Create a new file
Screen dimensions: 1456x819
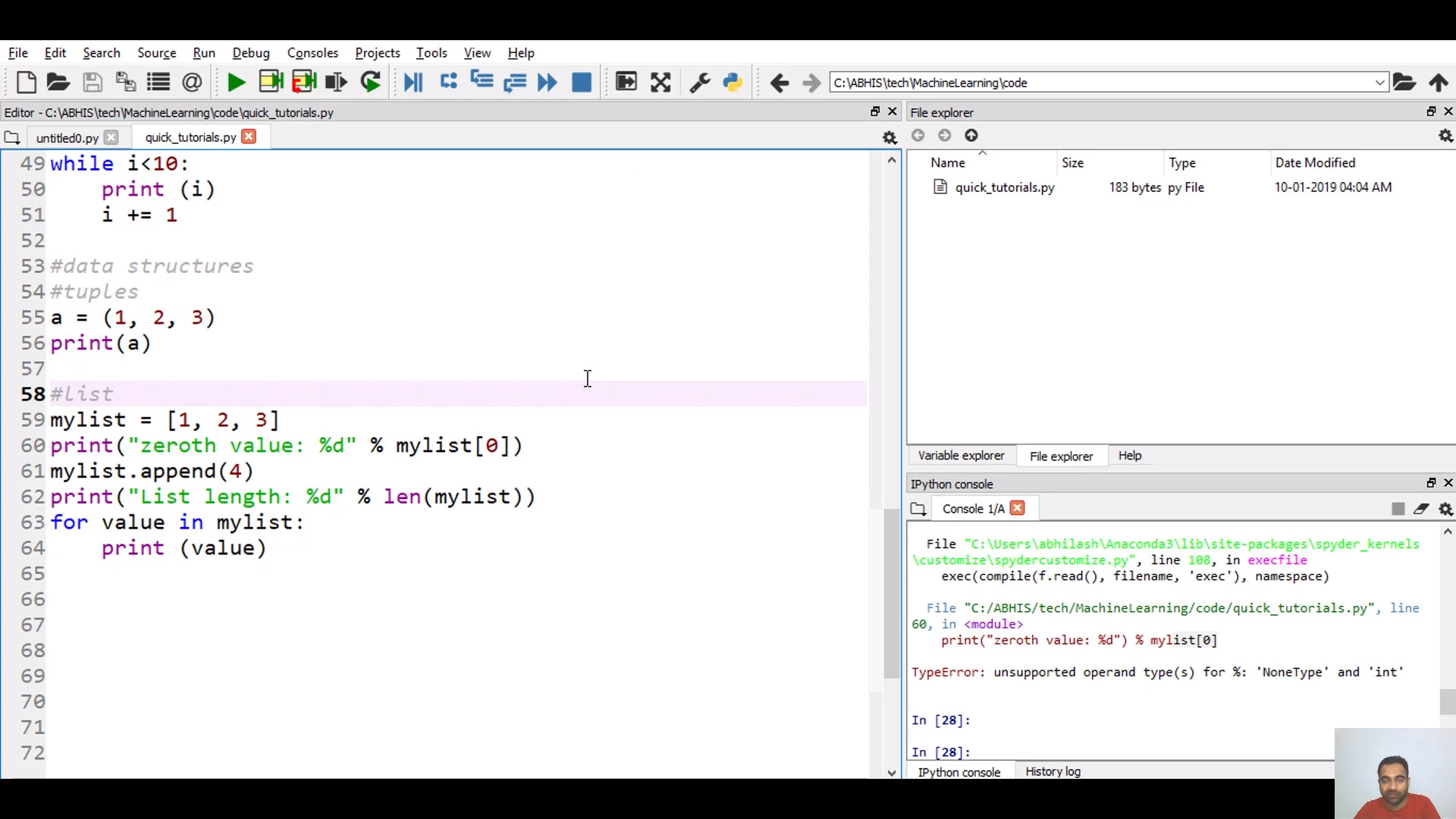pos(27,82)
